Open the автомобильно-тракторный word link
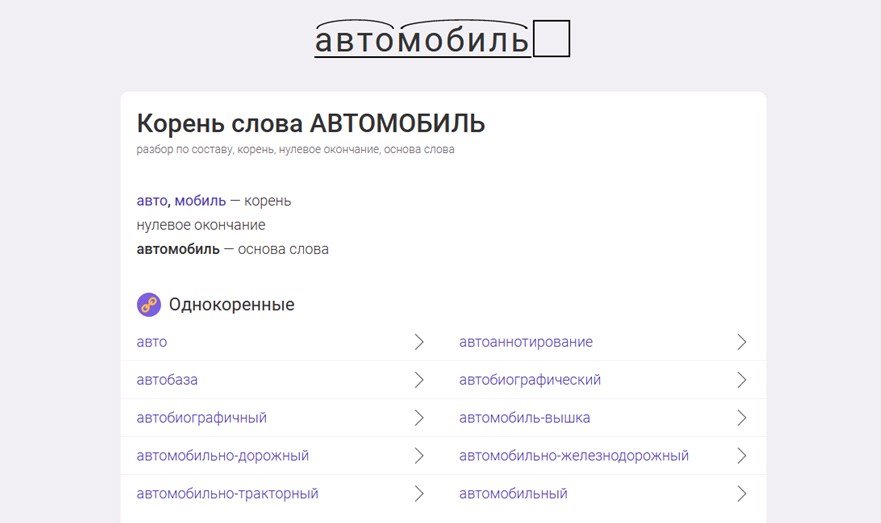The height and width of the screenshot is (523, 881). point(228,494)
